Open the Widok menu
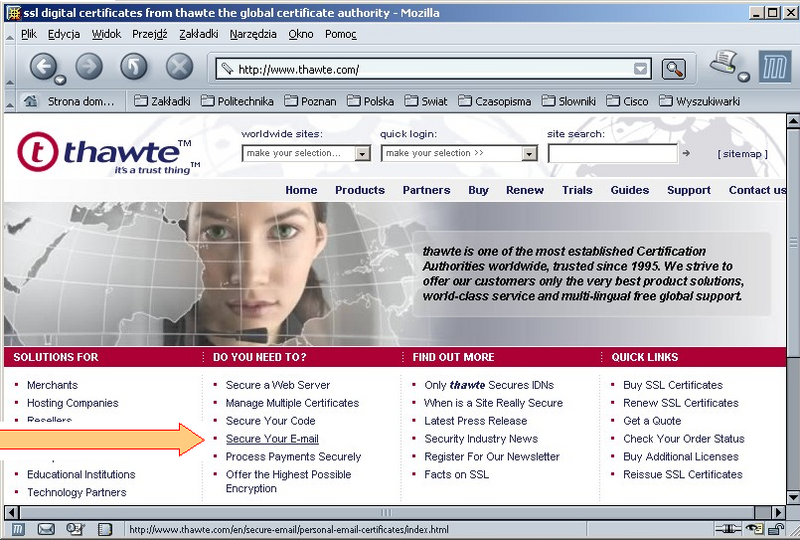This screenshot has height=540, width=800. (106, 34)
